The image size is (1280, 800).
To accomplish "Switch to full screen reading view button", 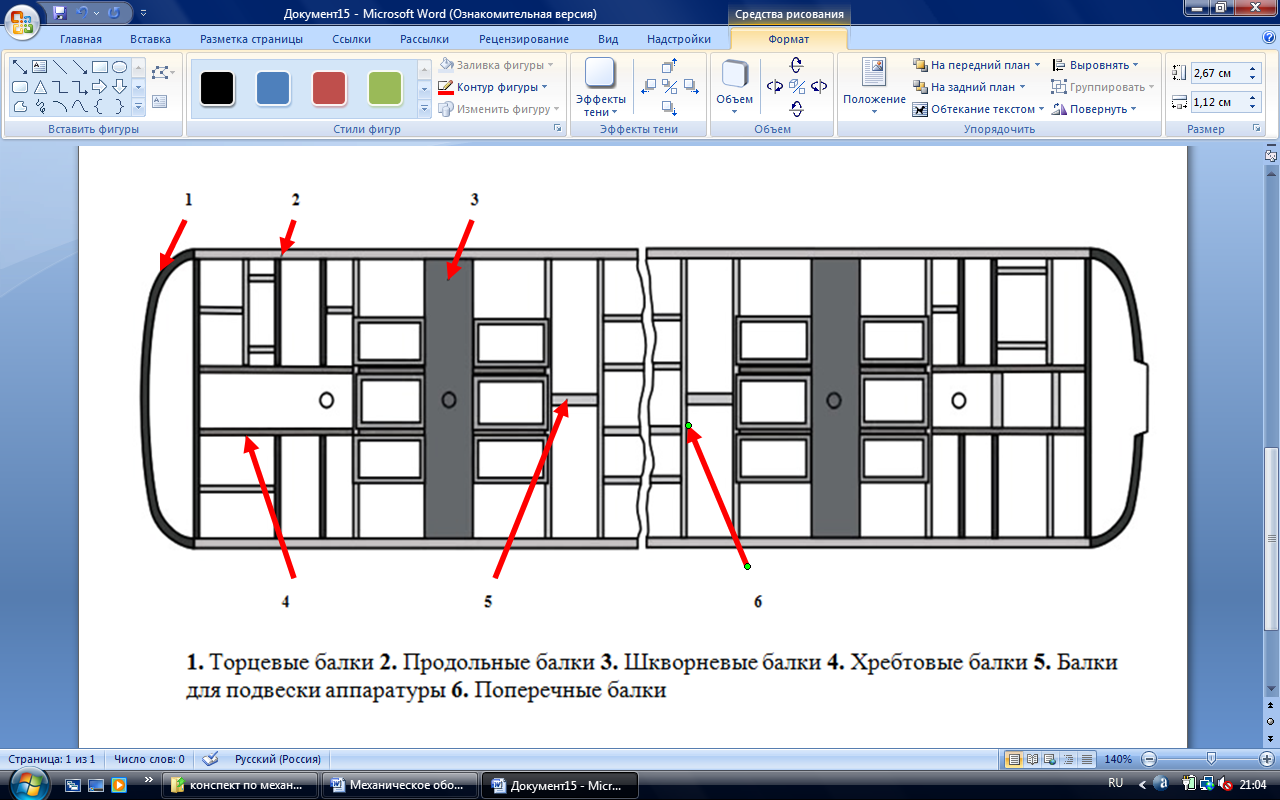I will [x=1033, y=759].
